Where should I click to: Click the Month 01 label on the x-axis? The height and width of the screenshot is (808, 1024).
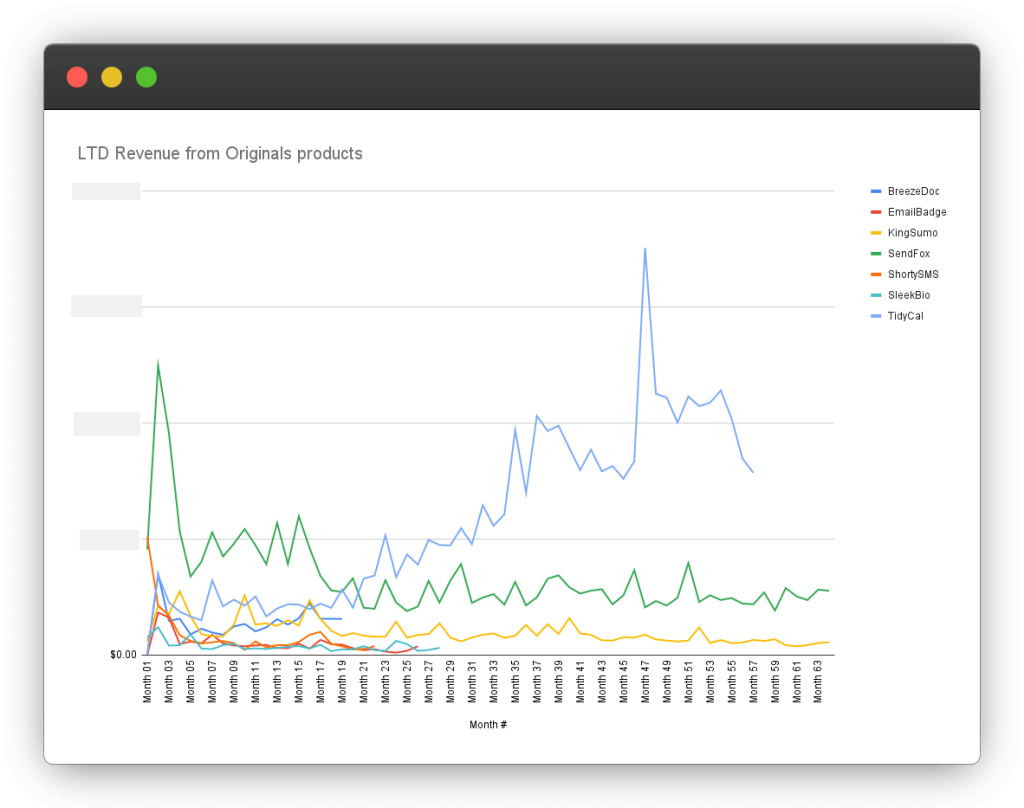point(146,682)
